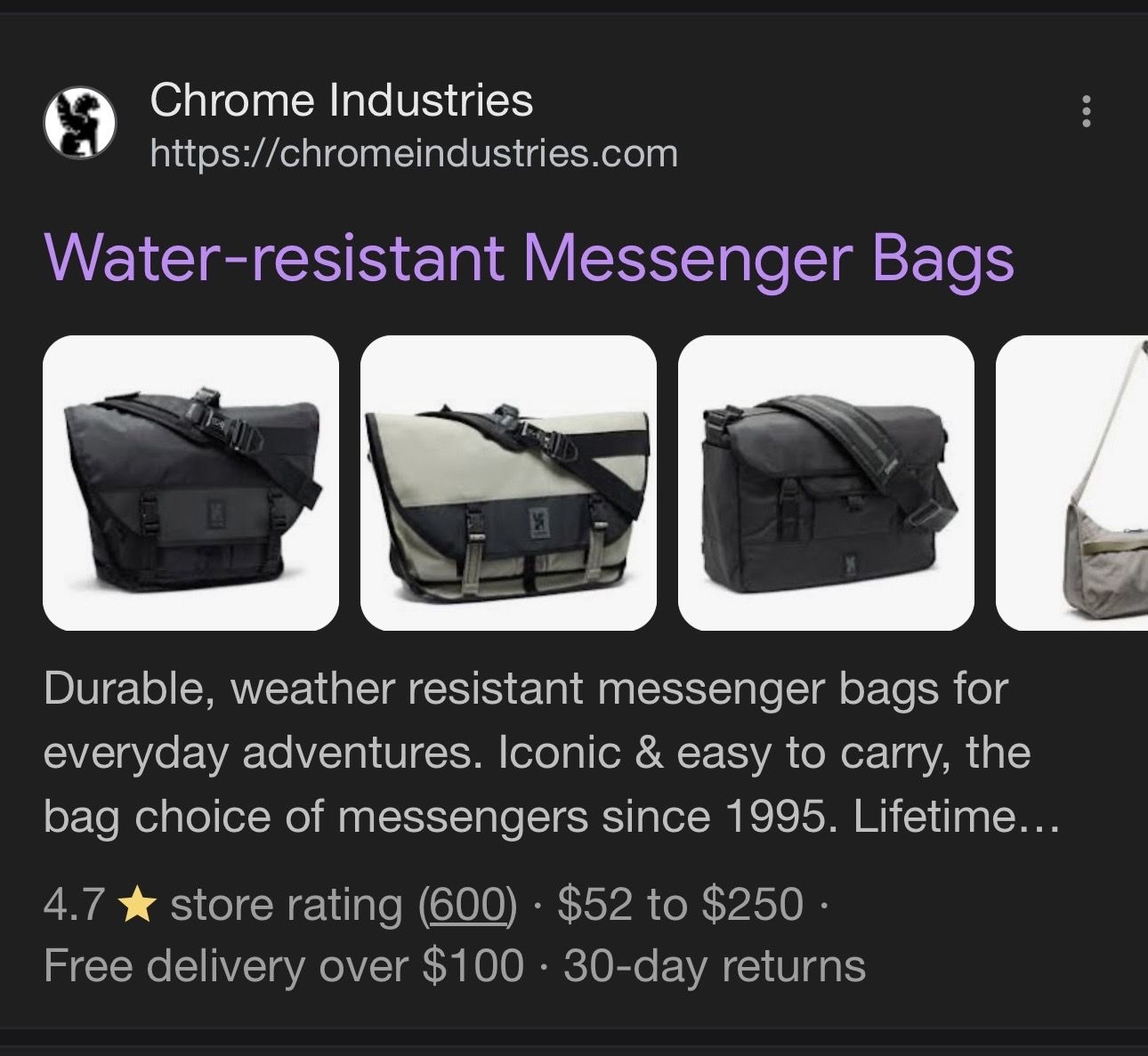View the partially visible grey sling bag
1148x1056 pixels.
tap(1071, 483)
